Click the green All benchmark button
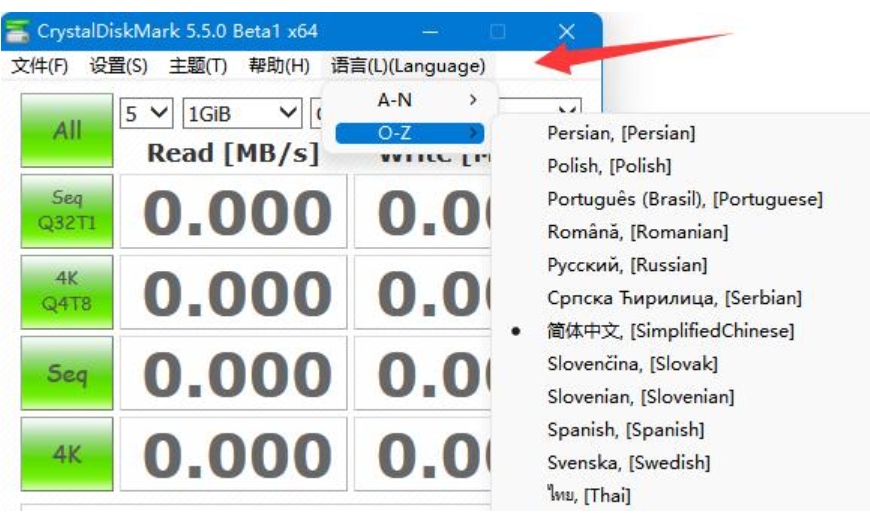The width and height of the screenshot is (870, 513). pyautogui.click(x=67, y=130)
